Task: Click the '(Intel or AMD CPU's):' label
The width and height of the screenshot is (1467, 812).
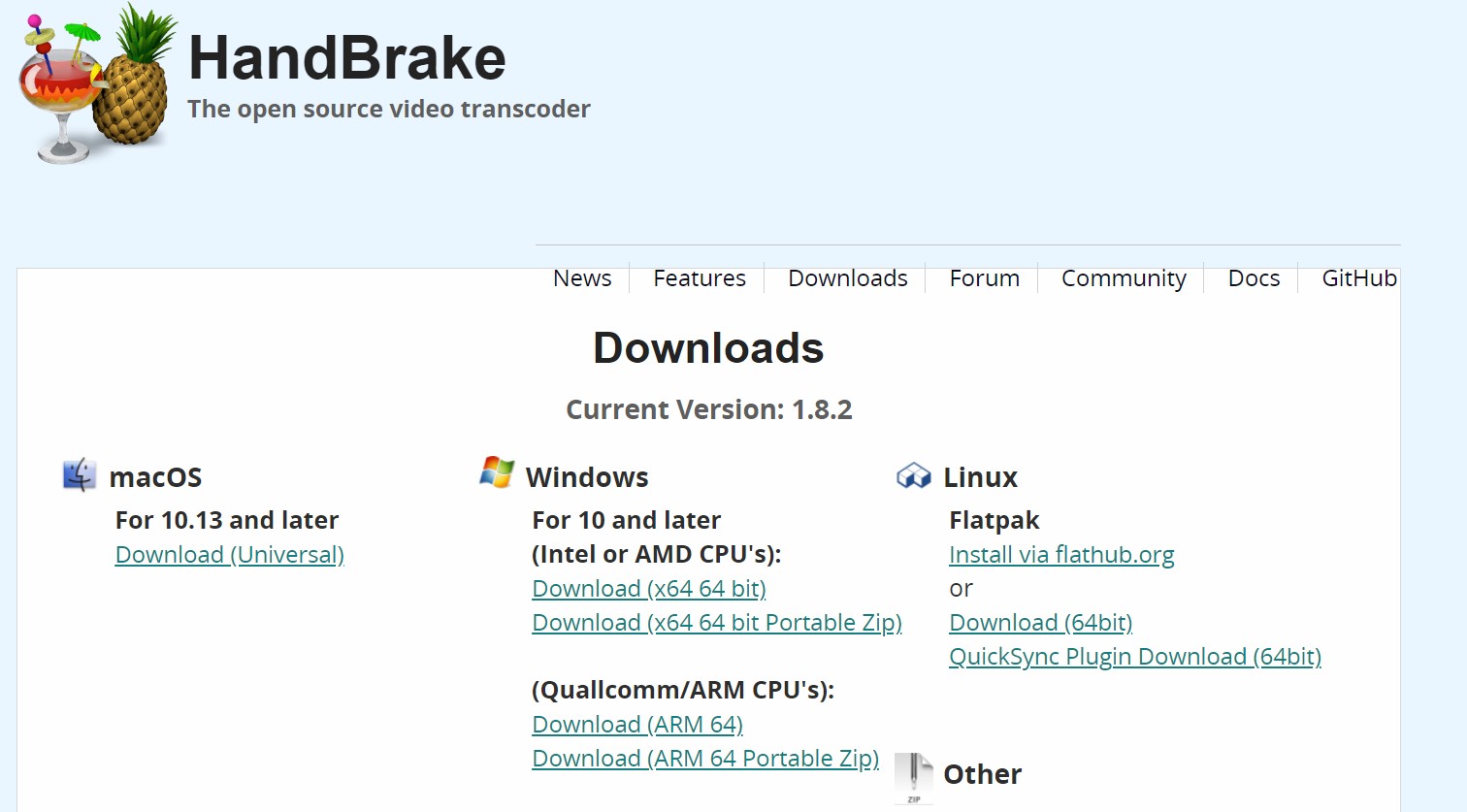Action: (x=657, y=554)
